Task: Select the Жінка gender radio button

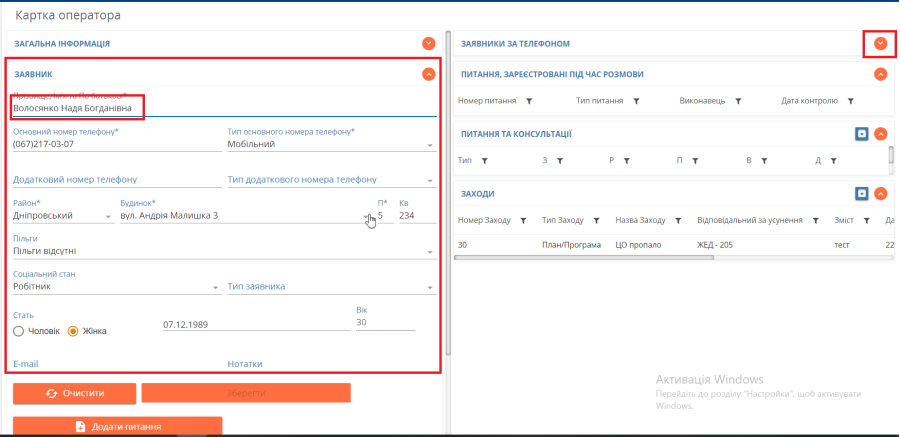Action: [73, 331]
